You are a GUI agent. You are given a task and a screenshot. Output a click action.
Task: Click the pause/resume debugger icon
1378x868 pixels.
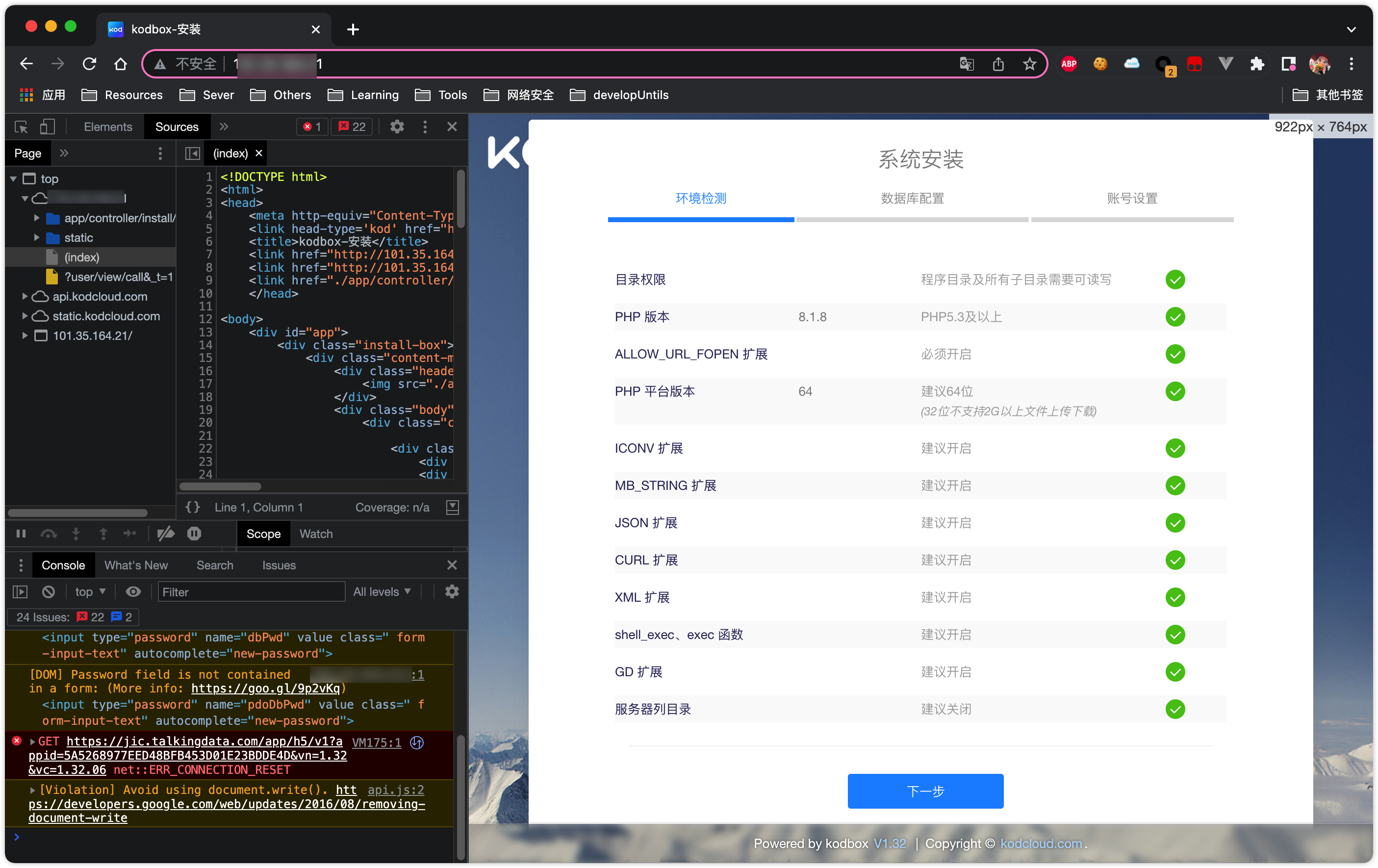[x=20, y=533]
